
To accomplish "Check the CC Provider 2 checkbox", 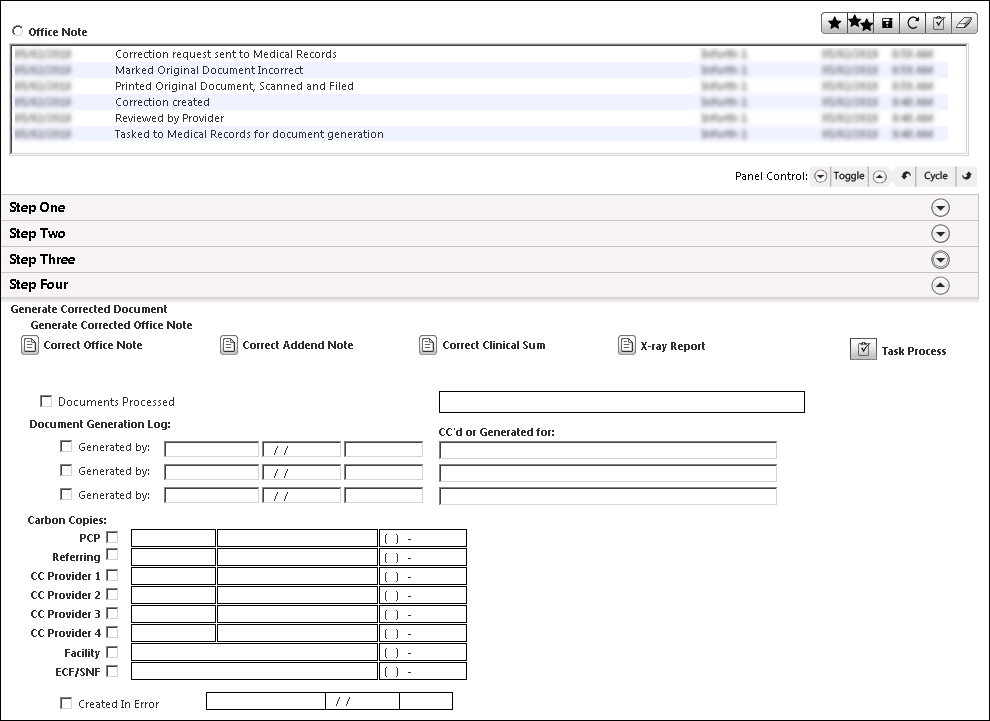I will pos(112,594).
